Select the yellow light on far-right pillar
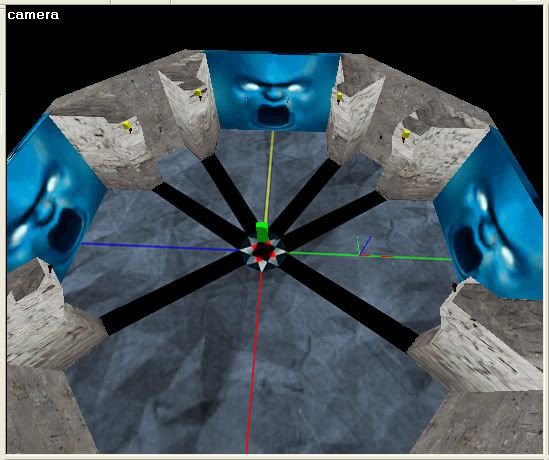The height and width of the screenshot is (460, 549). pyautogui.click(x=406, y=134)
